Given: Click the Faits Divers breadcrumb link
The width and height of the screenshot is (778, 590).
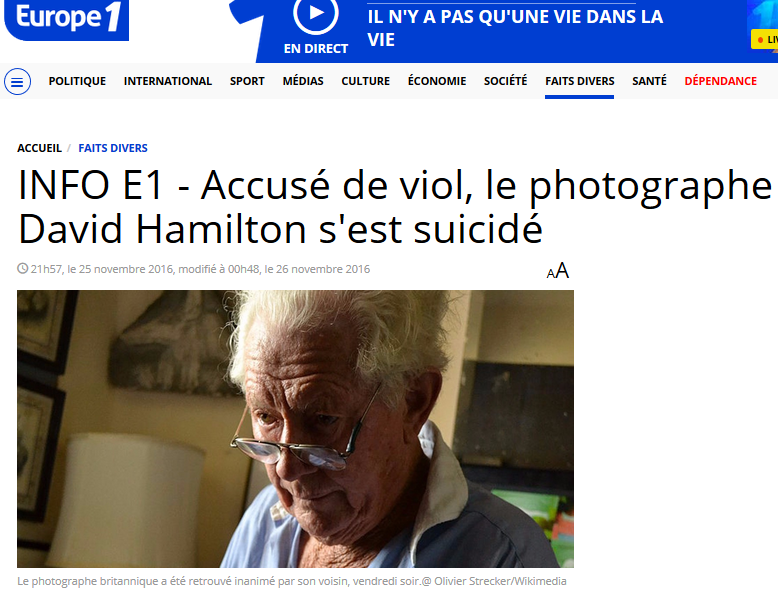Looking at the screenshot, I should coord(113,148).
